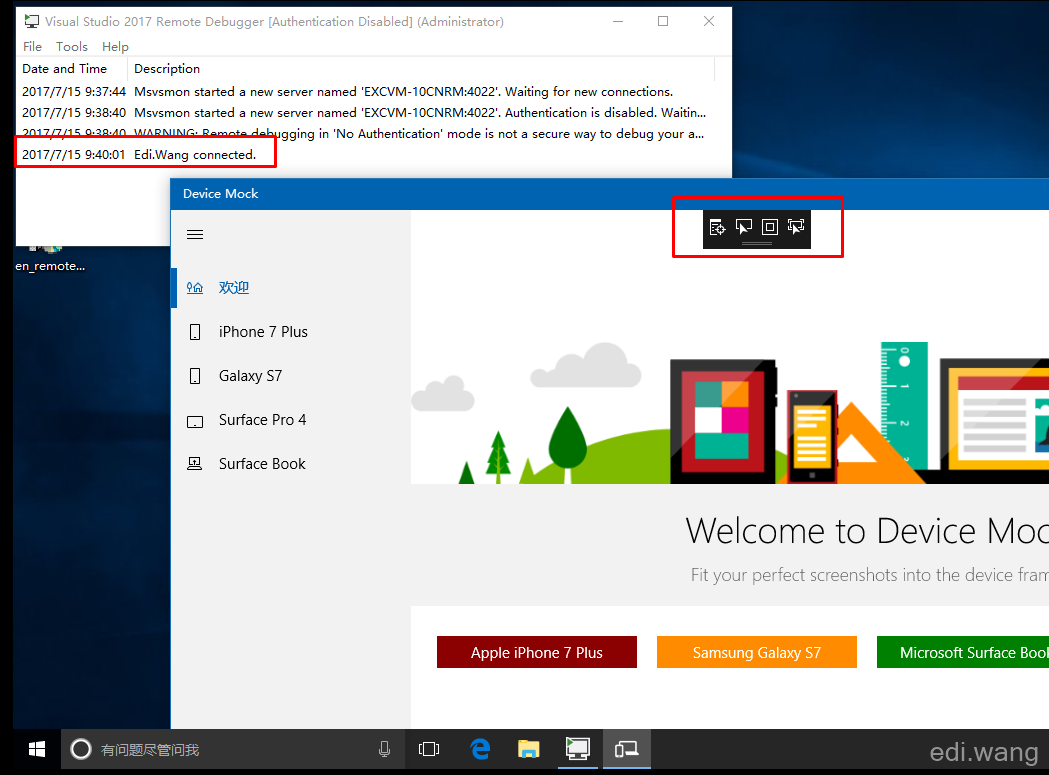Open Surface Pro 4 in the sidebar
This screenshot has width=1049, height=775.
[290, 420]
